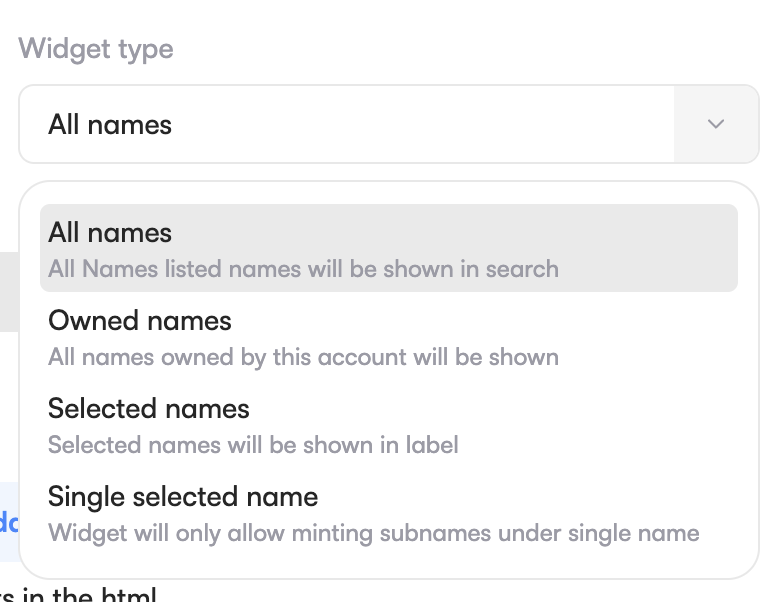Image resolution: width=778 pixels, height=602 pixels.
Task: Click "Widget will only allow minting subnames" description
Action: (x=373, y=533)
